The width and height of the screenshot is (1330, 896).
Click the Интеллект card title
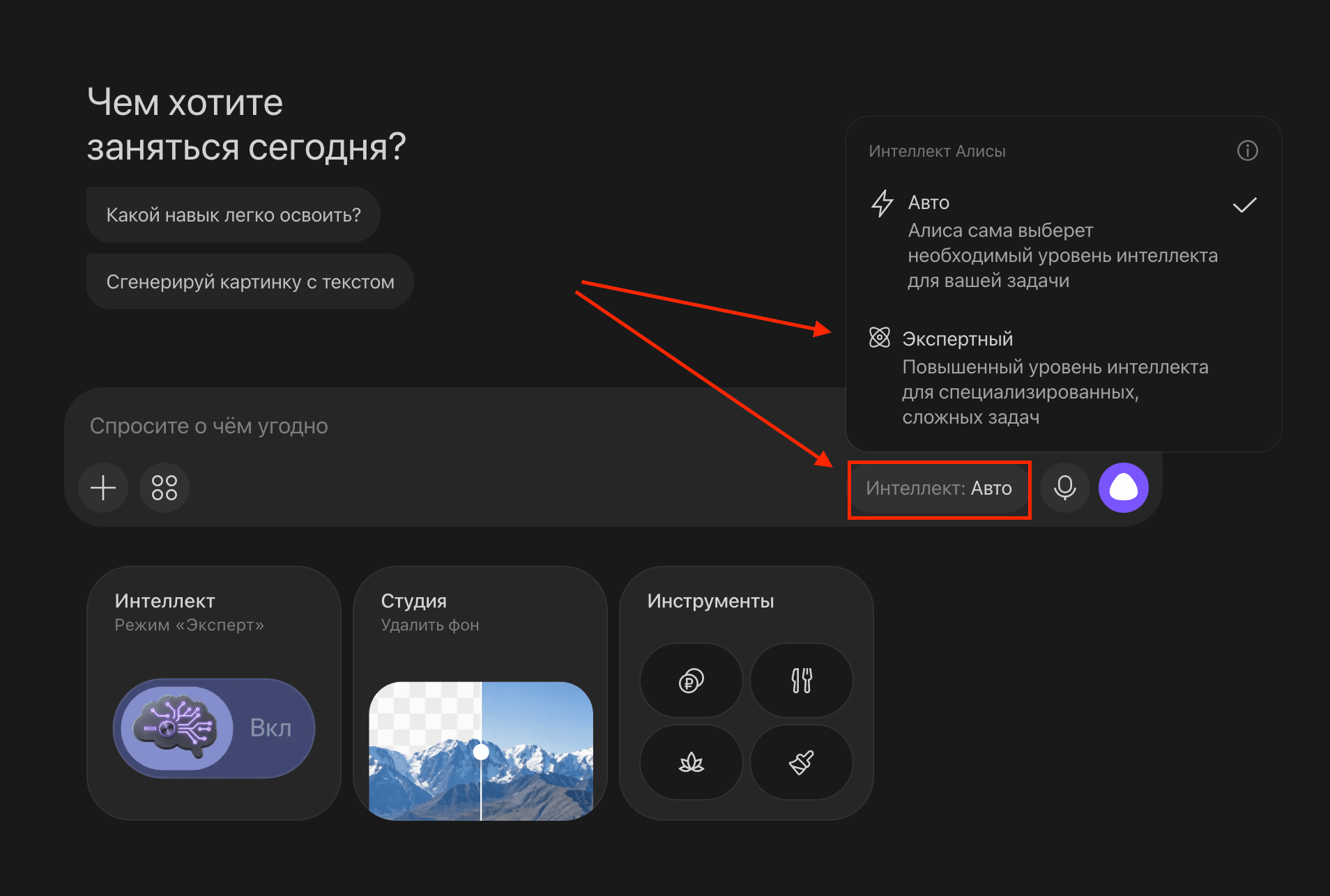[x=165, y=601]
